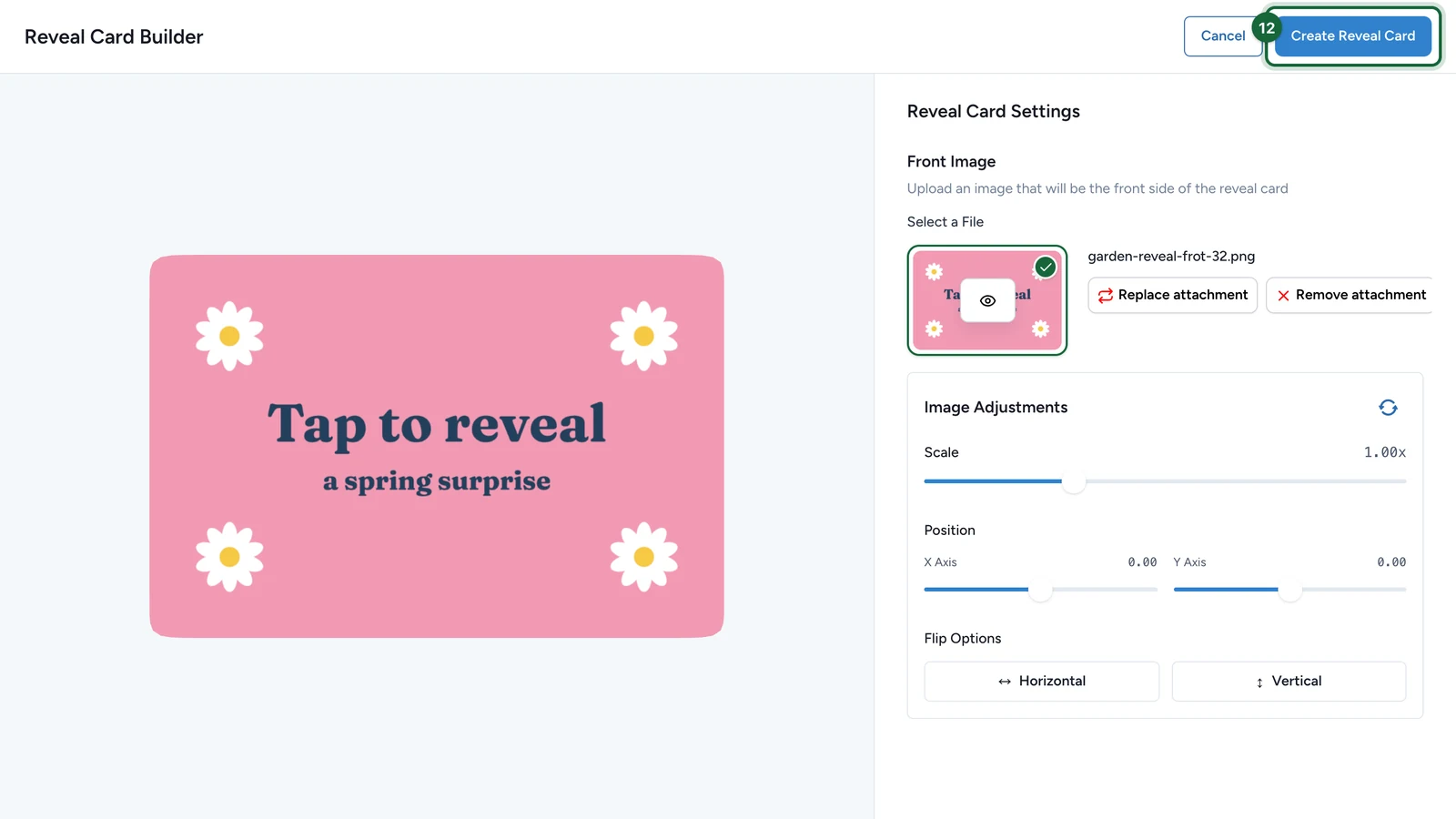Click the green checkmark on the thumbnail
Image resolution: width=1456 pixels, height=819 pixels.
[x=1046, y=268]
